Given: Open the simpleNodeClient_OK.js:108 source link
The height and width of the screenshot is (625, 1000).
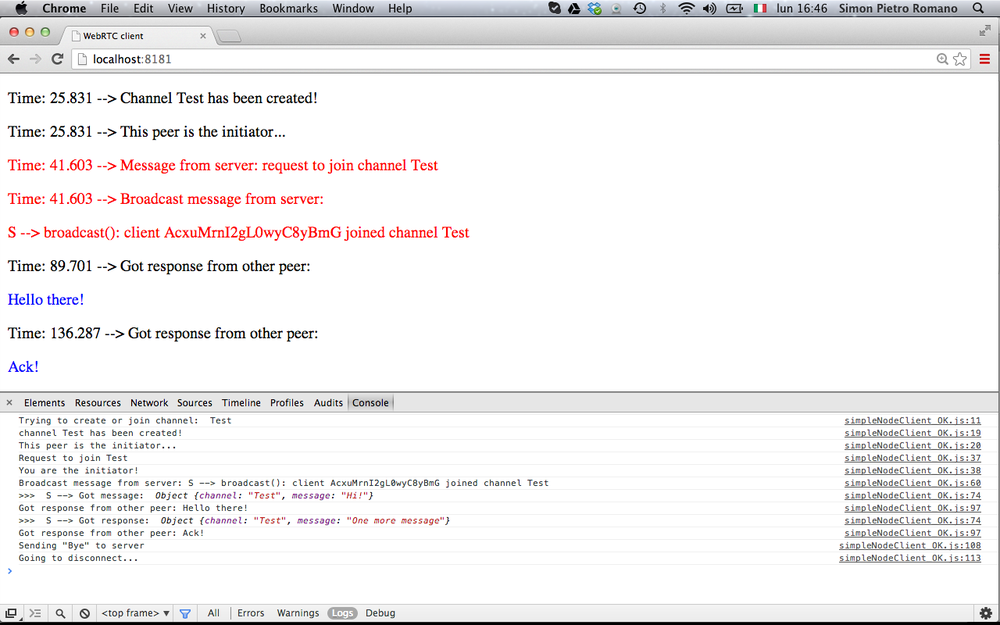Looking at the screenshot, I should [x=909, y=546].
